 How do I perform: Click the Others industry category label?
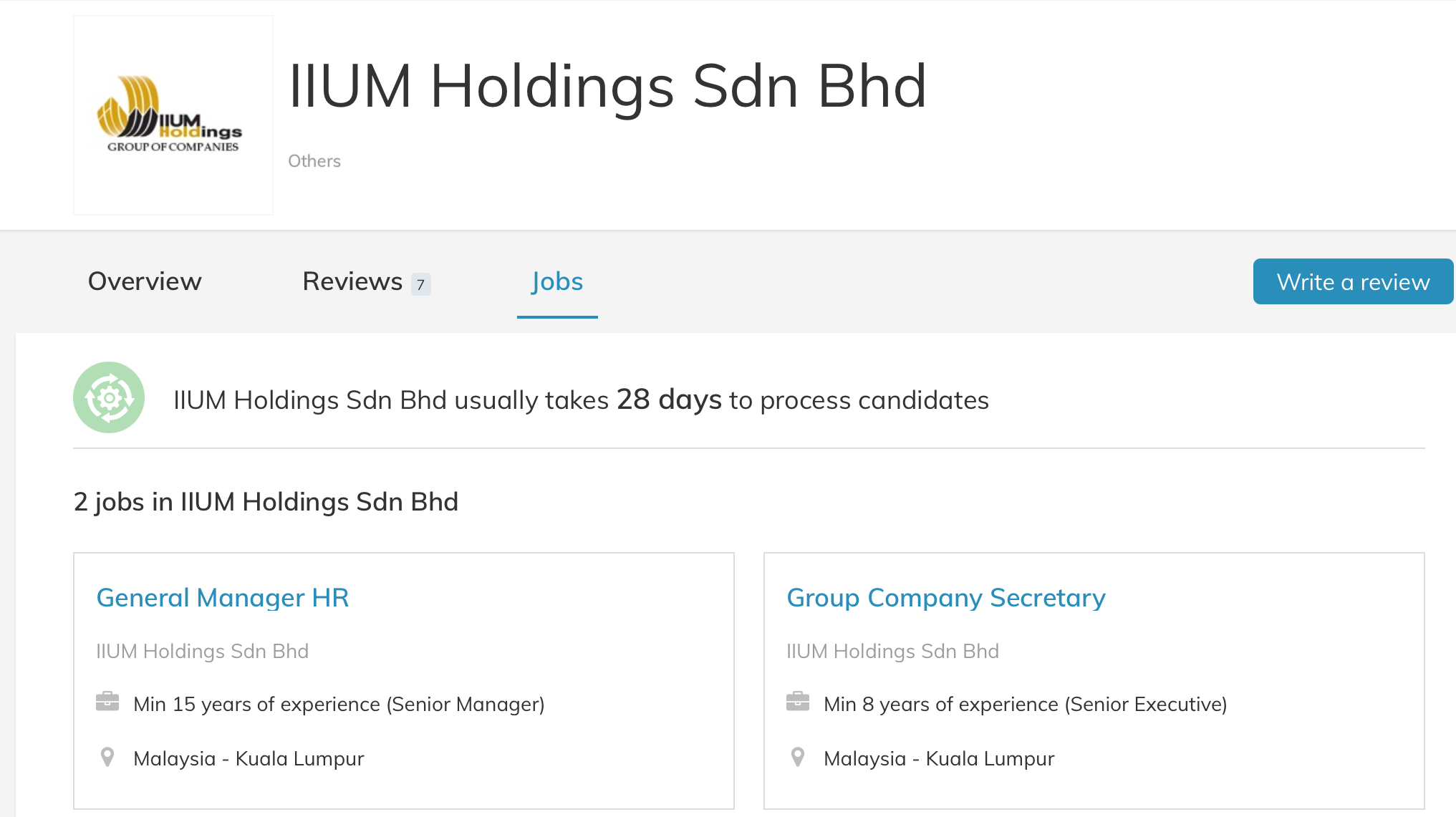point(314,161)
